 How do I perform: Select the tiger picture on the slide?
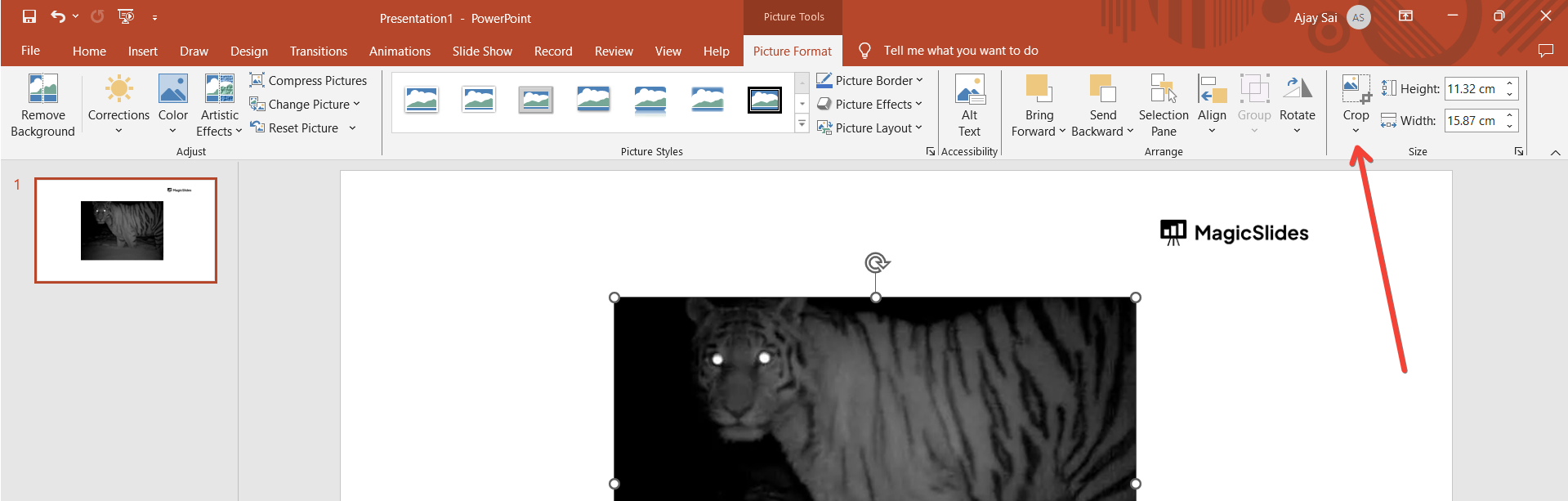875,398
